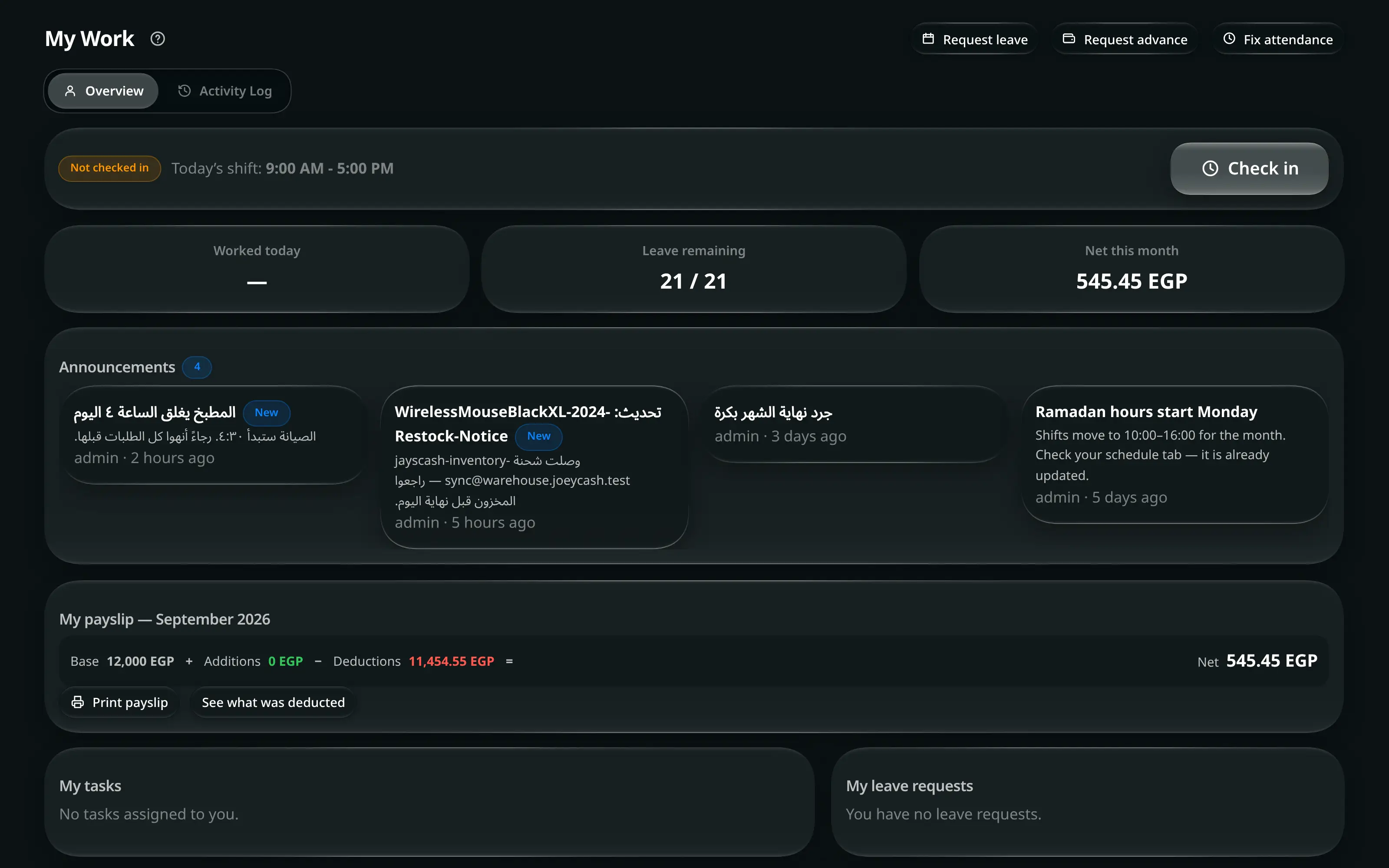Click the My payslip — September 2026 heading
This screenshot has height=868, width=1389.
click(x=165, y=619)
